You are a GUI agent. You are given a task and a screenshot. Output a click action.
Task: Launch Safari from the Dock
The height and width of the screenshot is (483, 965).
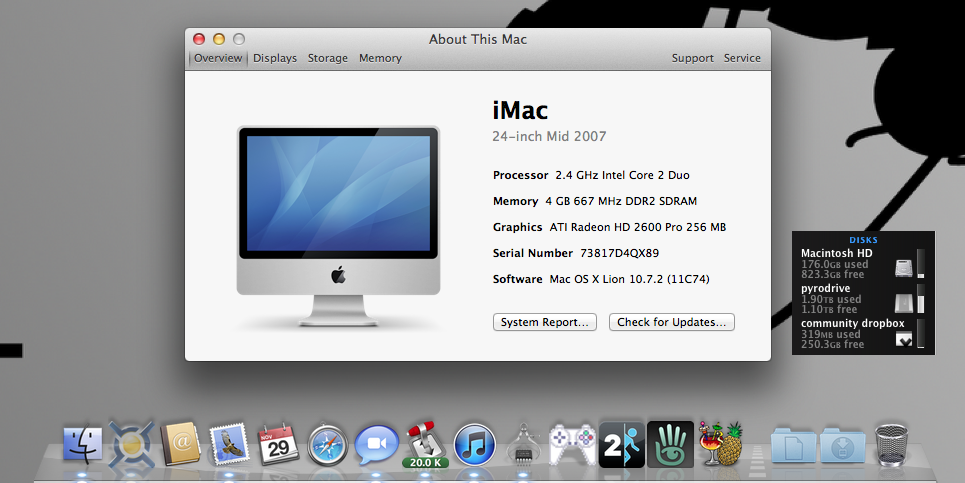(x=327, y=444)
